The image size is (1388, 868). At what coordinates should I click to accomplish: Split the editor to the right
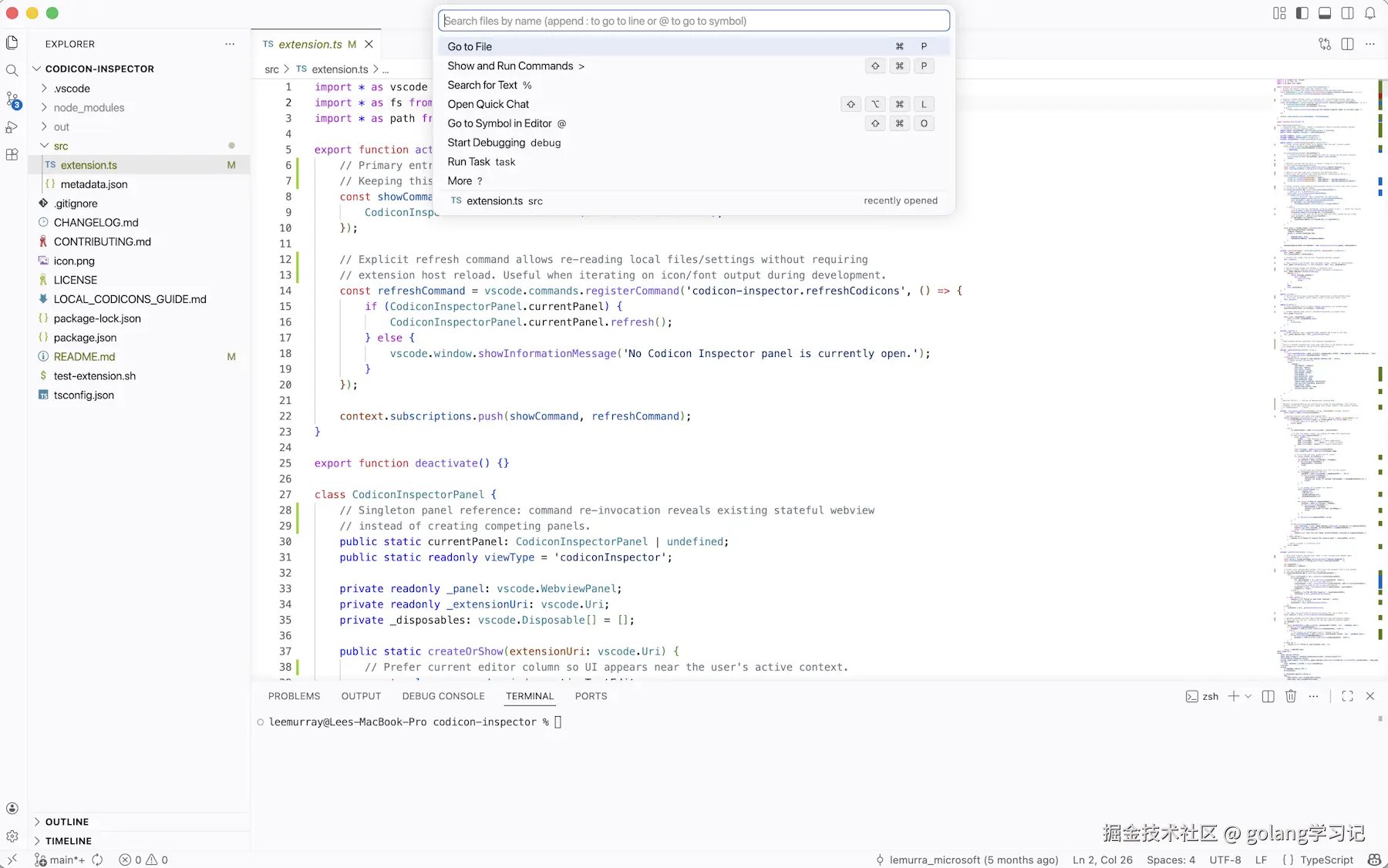(1347, 44)
